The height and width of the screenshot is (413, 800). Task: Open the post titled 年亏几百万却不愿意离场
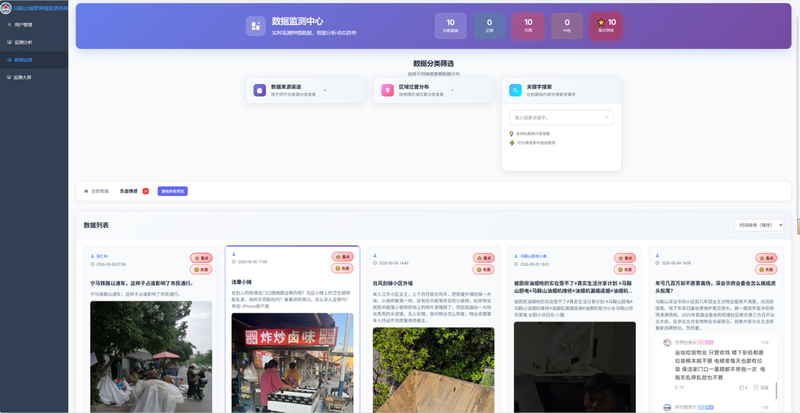click(715, 287)
